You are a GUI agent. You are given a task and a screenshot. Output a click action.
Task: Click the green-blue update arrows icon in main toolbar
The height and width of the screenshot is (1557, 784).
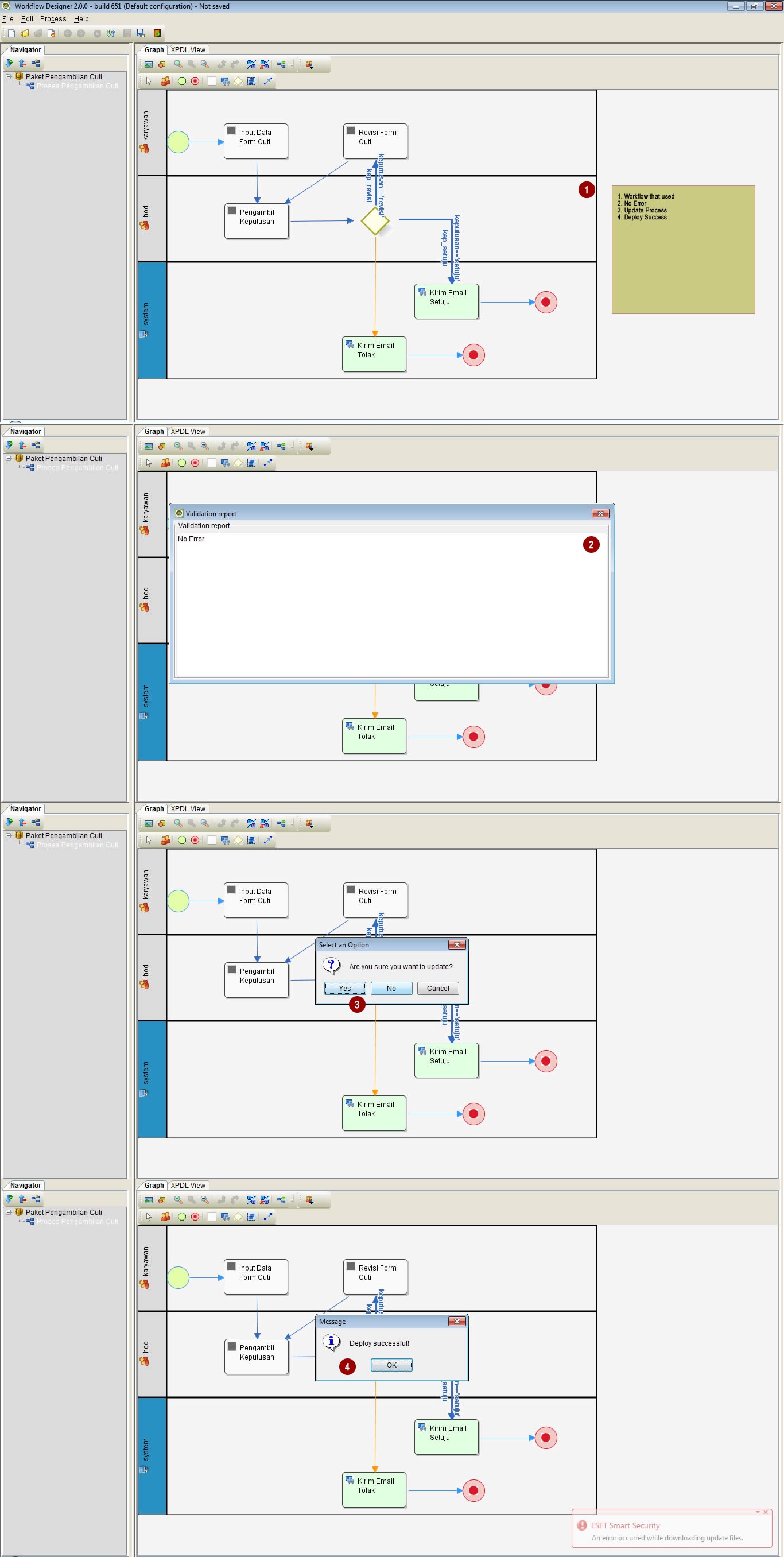111,33
